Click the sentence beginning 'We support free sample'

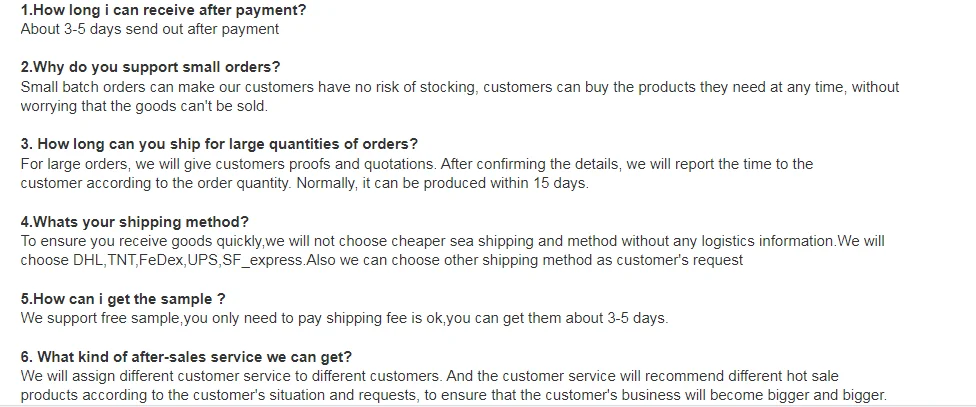344,319
